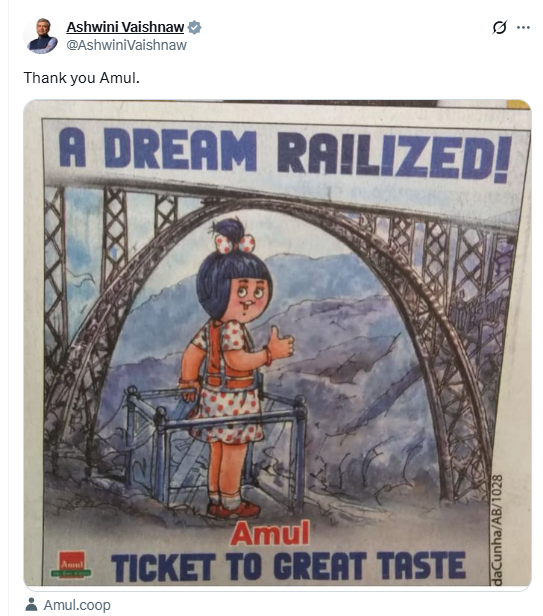Image resolution: width=543 pixels, height=616 pixels.
Task: Click the Amul girl's red shoes
Action: pyautogui.click(x=233, y=510)
